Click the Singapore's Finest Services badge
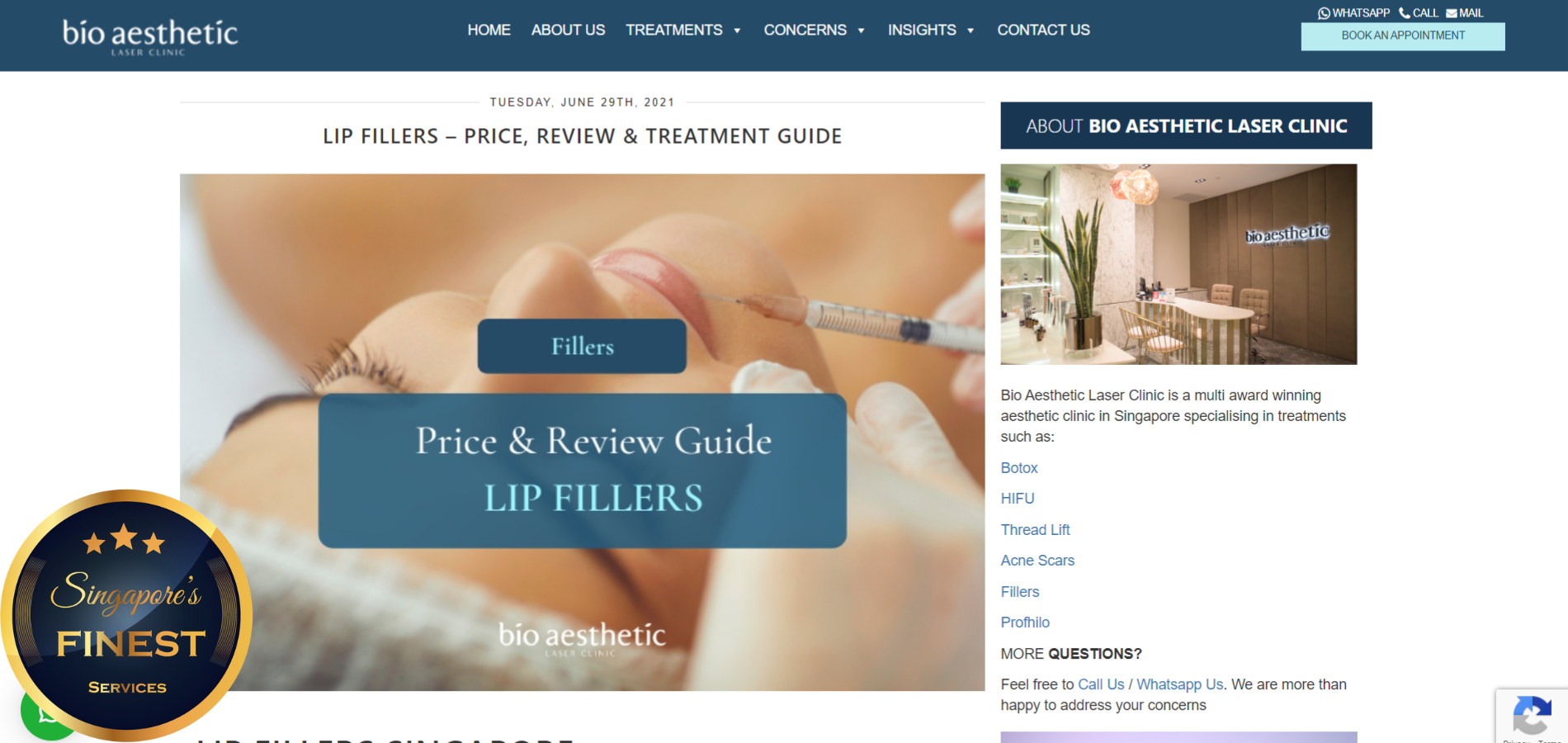The height and width of the screenshot is (743, 1568). click(126, 615)
